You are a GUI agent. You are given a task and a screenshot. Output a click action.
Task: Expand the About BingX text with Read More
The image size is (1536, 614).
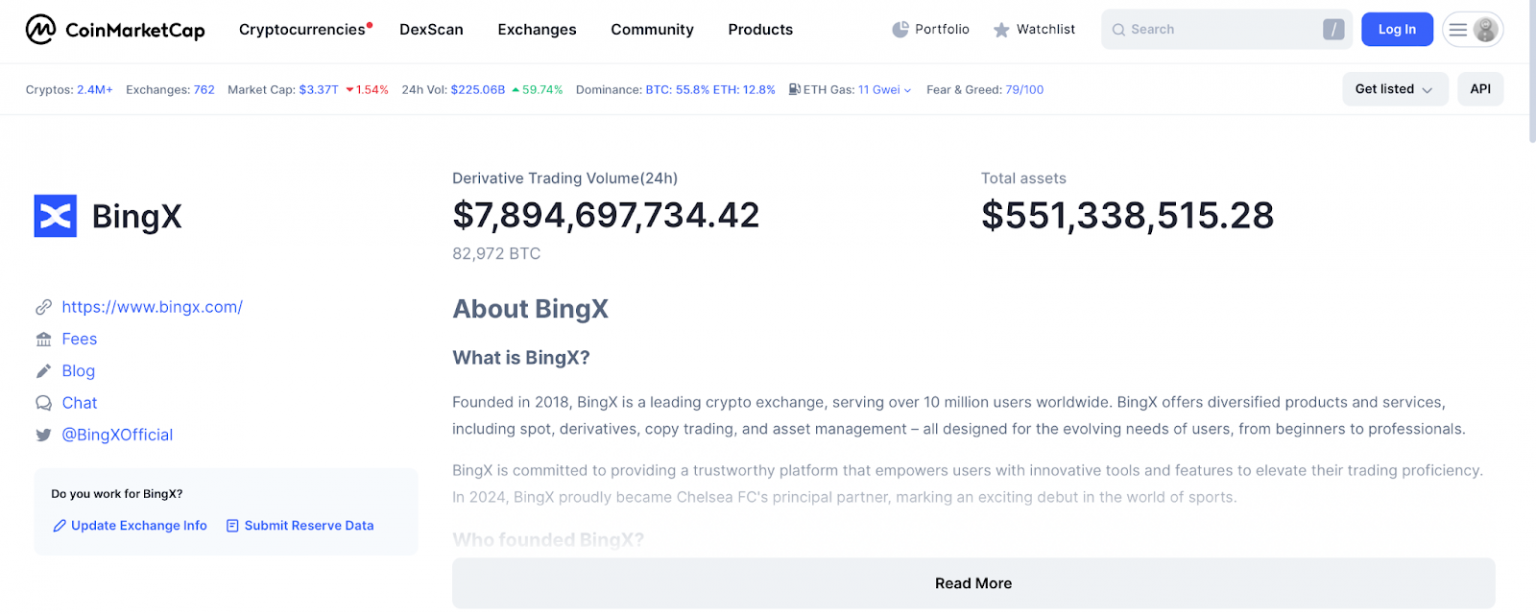click(x=972, y=583)
